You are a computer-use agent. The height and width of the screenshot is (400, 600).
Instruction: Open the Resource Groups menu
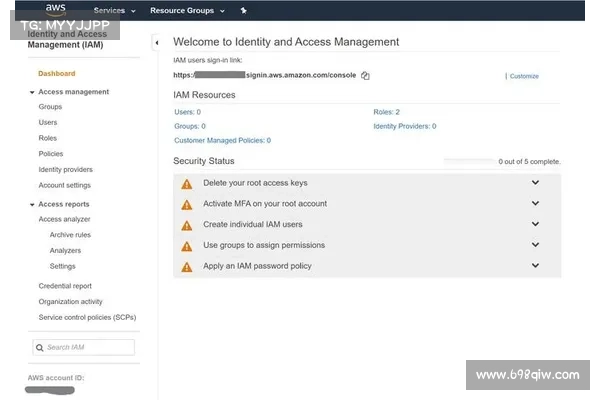(187, 11)
